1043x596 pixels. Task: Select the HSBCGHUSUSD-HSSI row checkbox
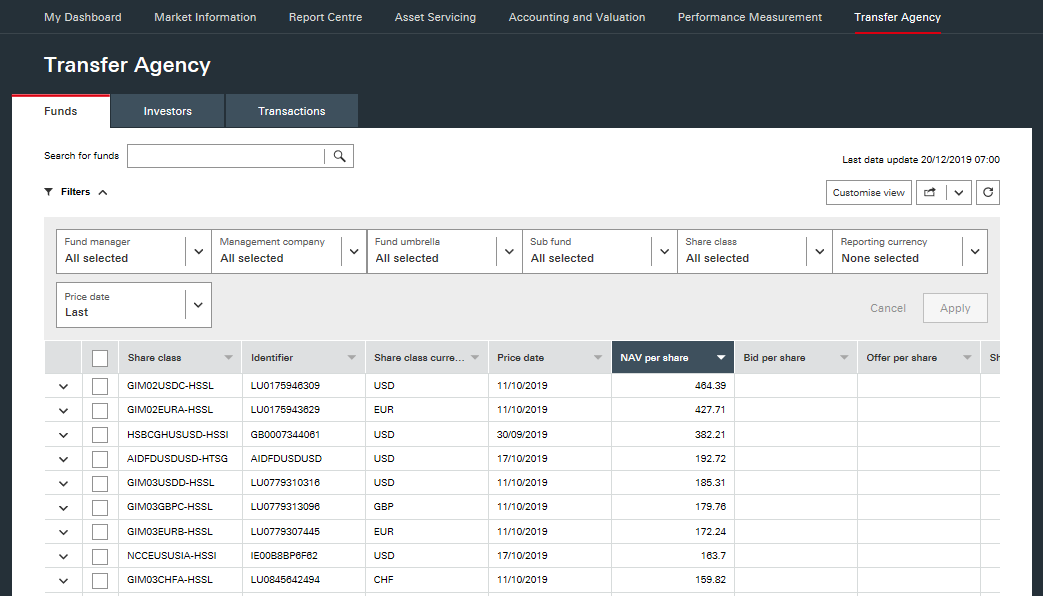click(x=100, y=435)
